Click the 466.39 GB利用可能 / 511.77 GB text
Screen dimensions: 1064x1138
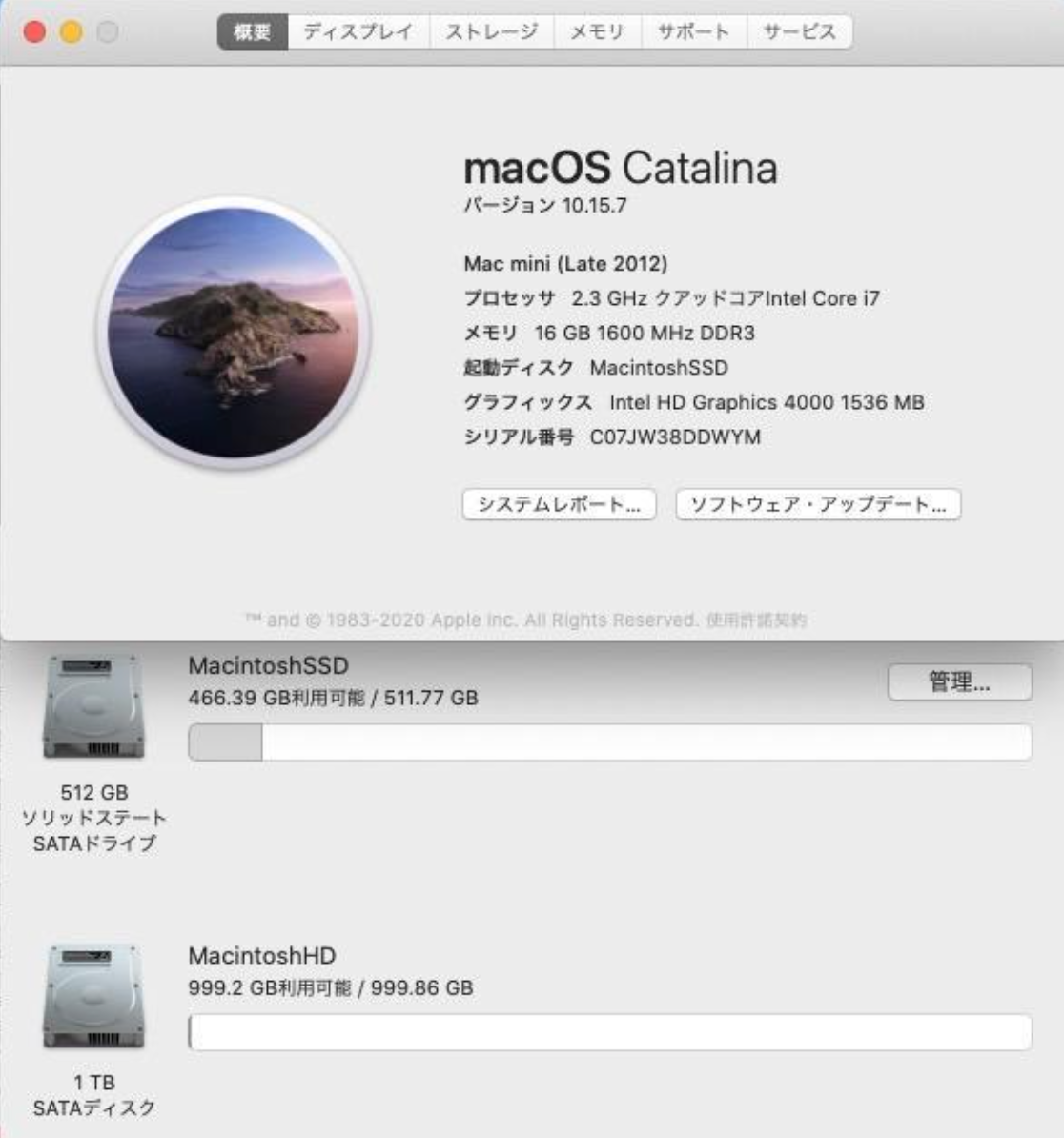(333, 699)
